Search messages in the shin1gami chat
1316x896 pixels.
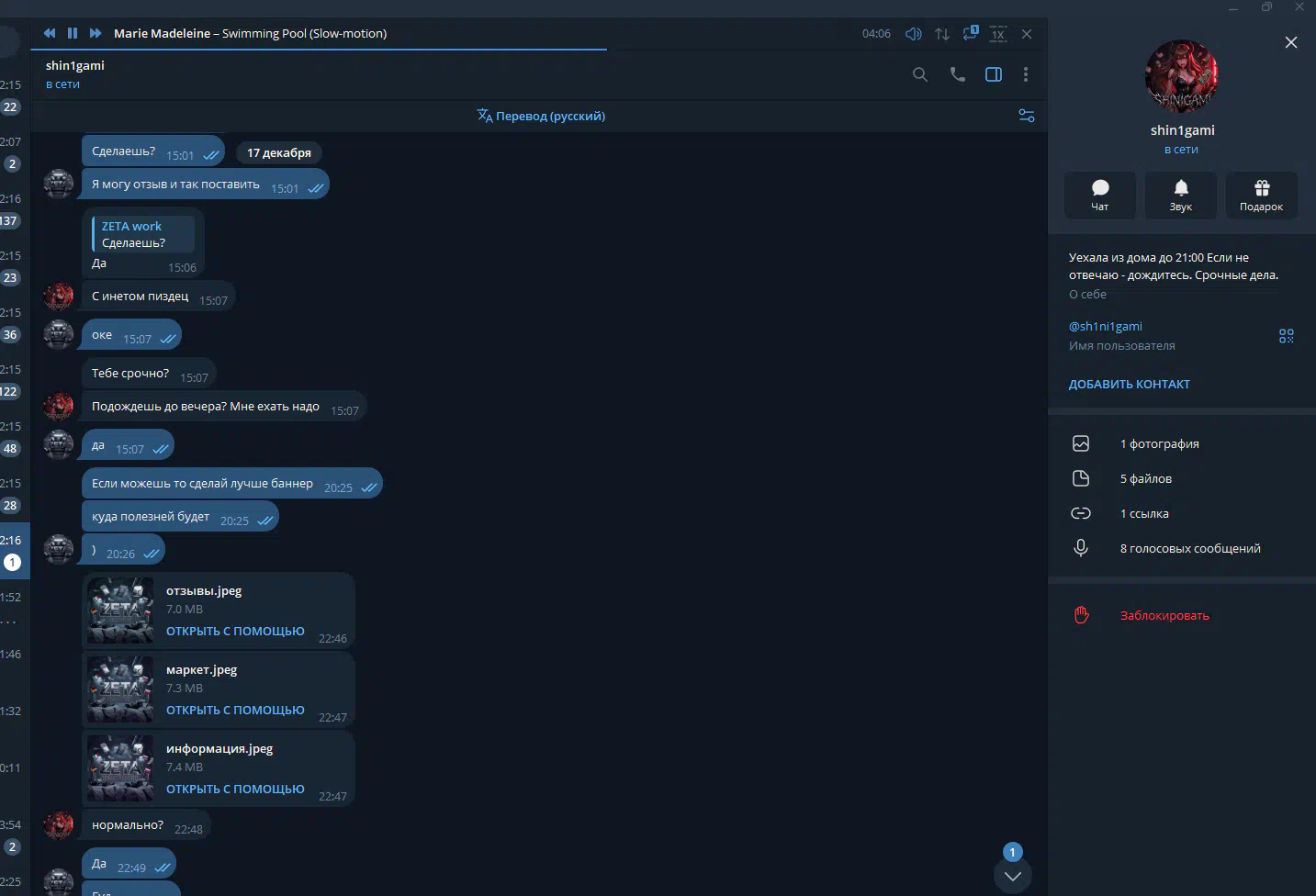919,74
